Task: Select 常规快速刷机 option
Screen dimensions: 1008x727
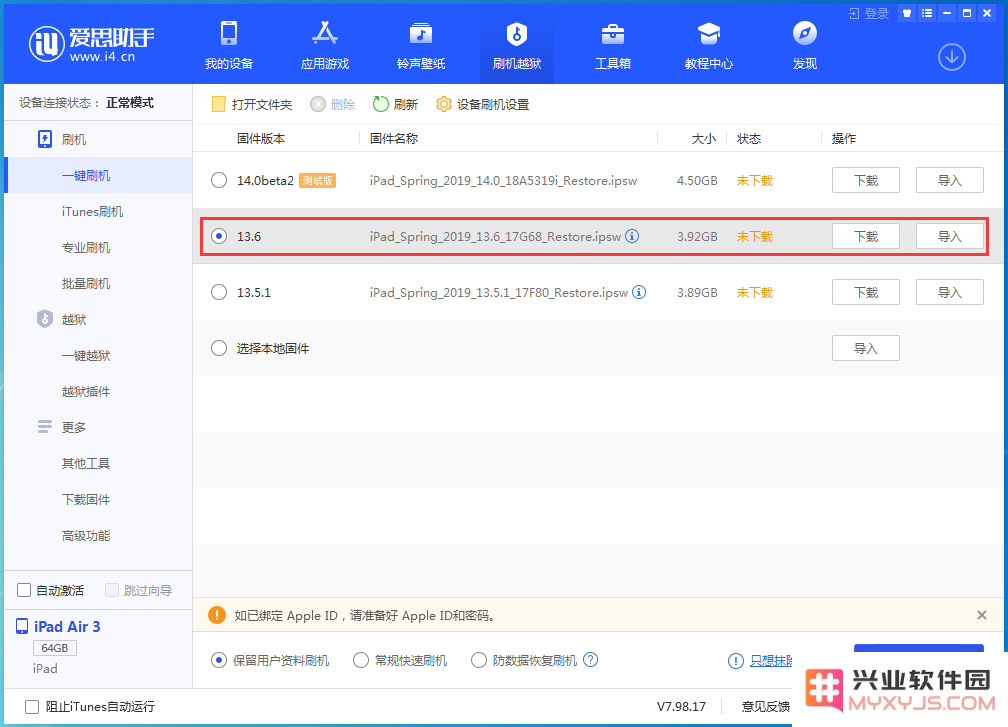Action: pyautogui.click(x=361, y=660)
